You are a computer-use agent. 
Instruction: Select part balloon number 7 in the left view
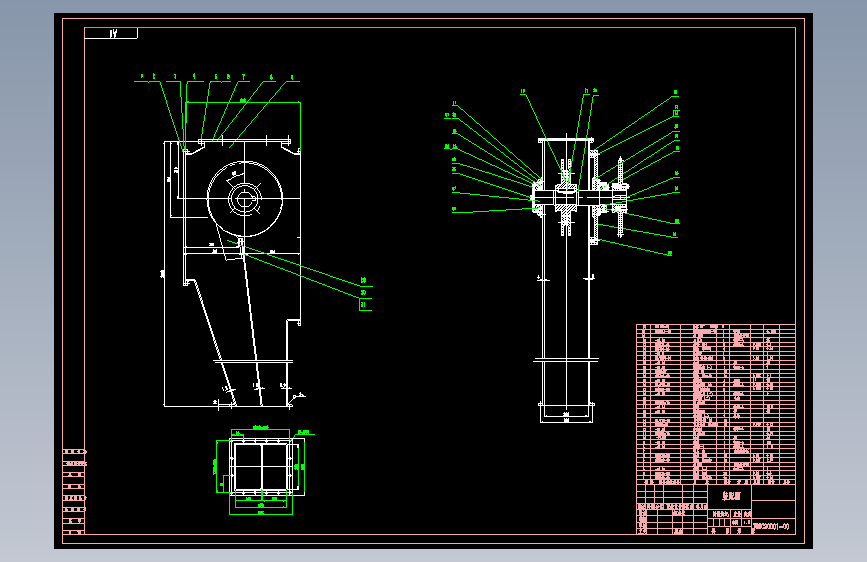pos(243,77)
